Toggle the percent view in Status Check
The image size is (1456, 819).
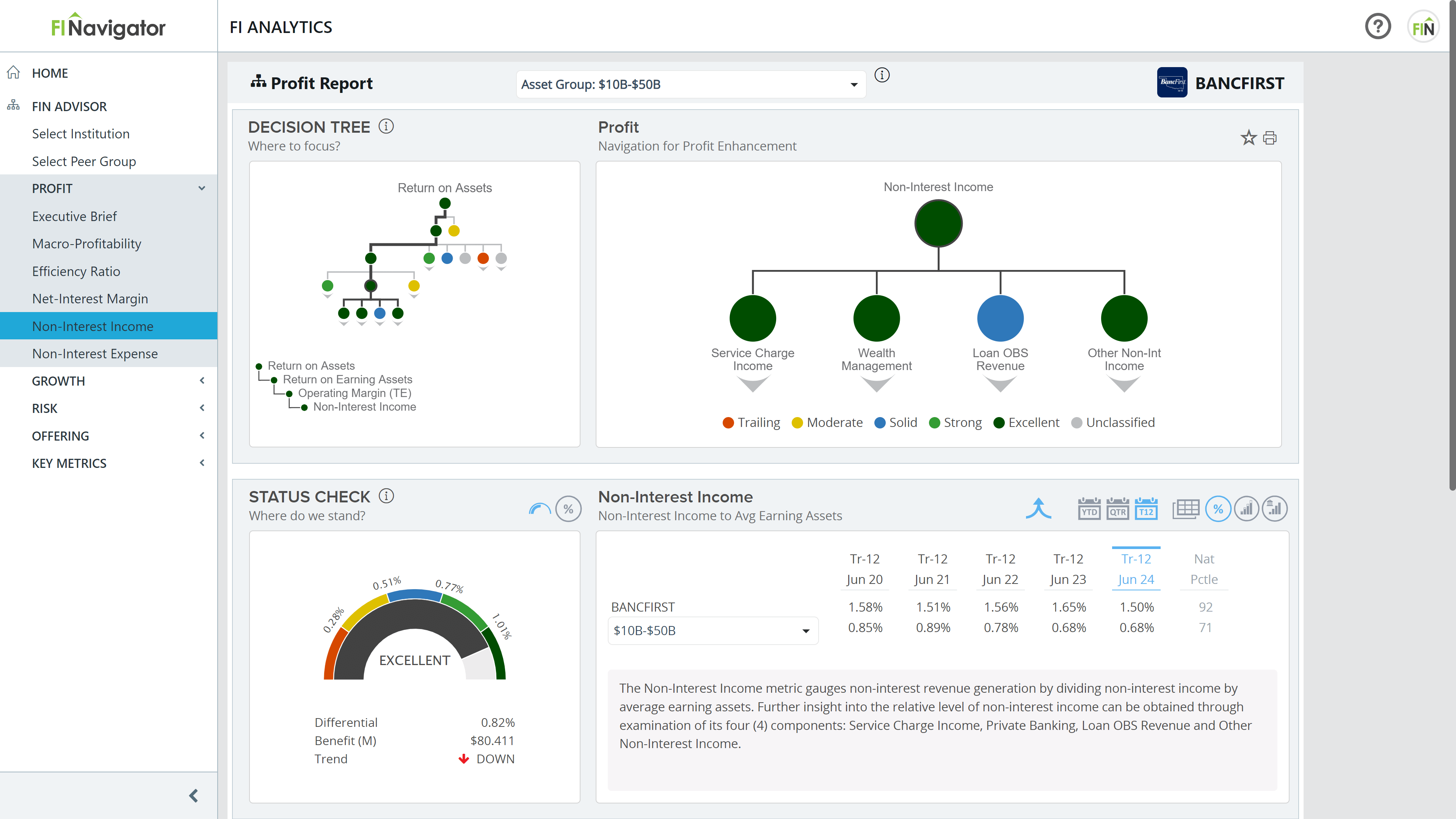click(x=568, y=509)
